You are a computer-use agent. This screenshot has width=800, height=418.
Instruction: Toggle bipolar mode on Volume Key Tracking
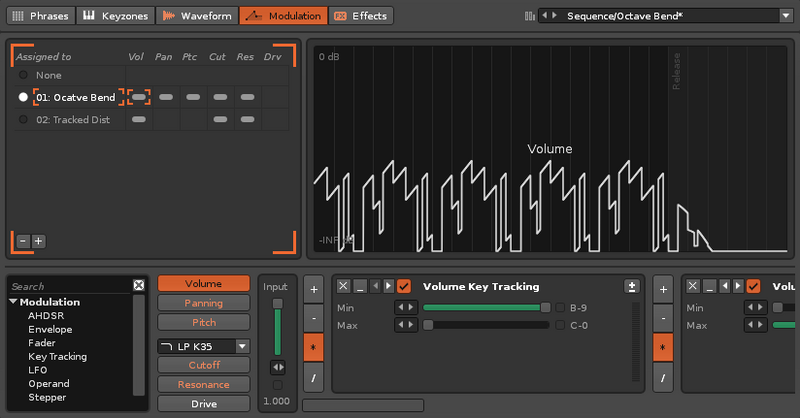tap(631, 286)
